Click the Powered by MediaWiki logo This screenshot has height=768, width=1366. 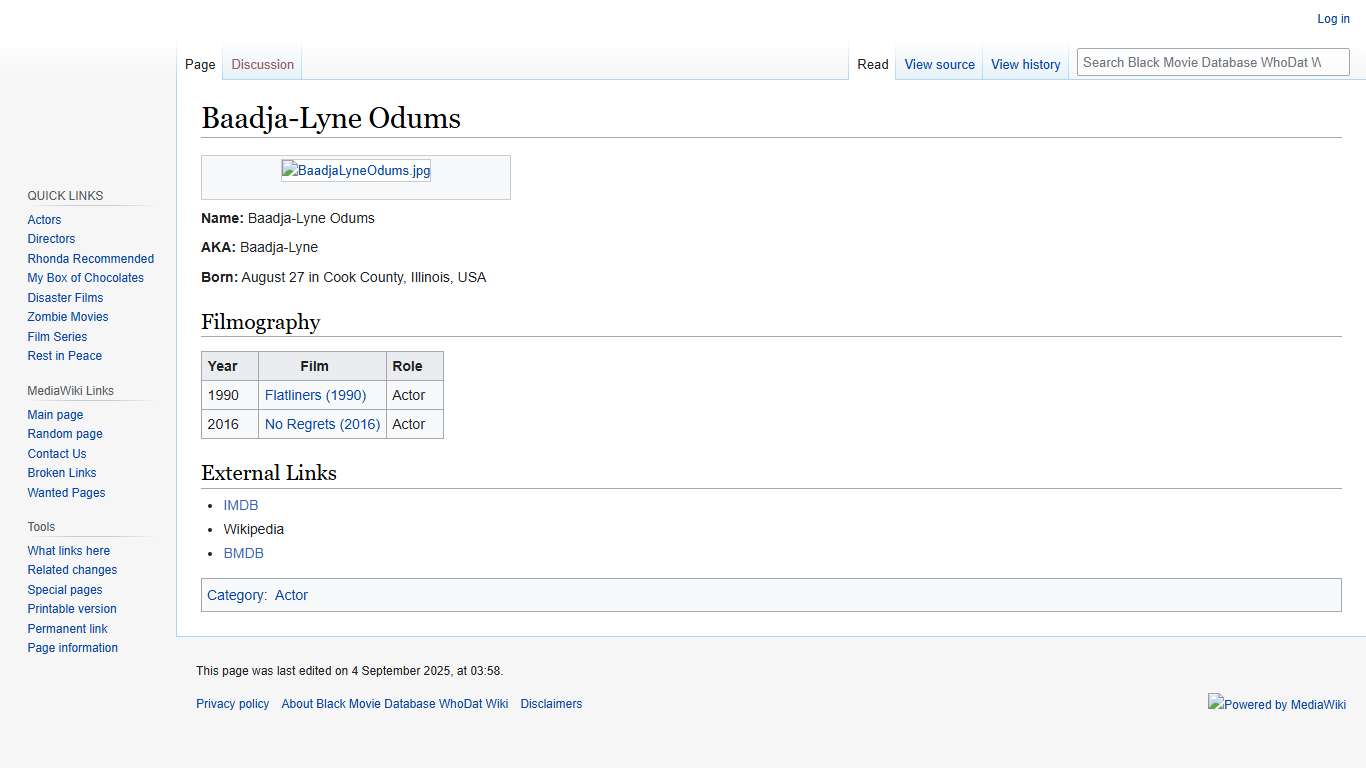(x=1277, y=704)
